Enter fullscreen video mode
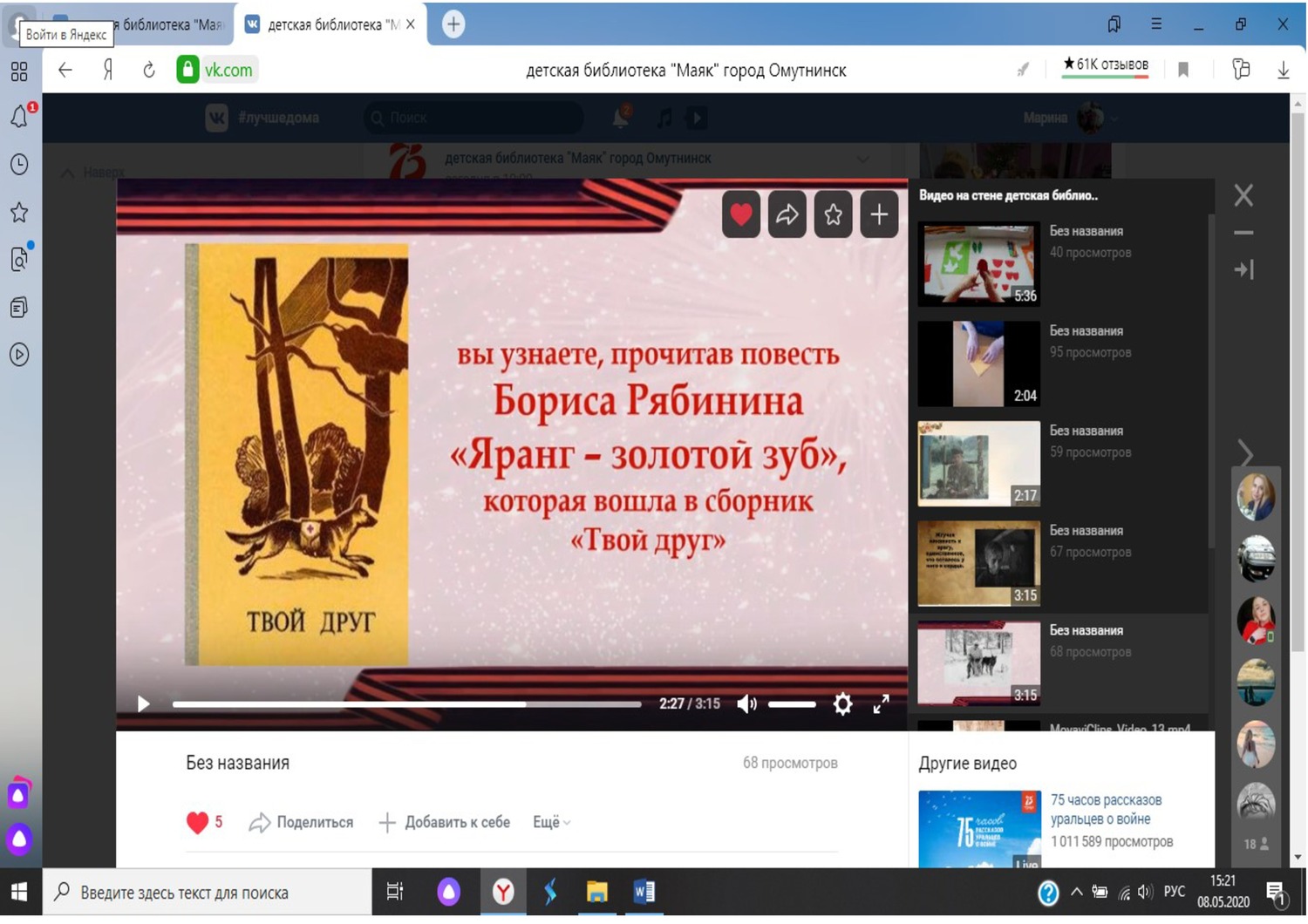 click(882, 703)
